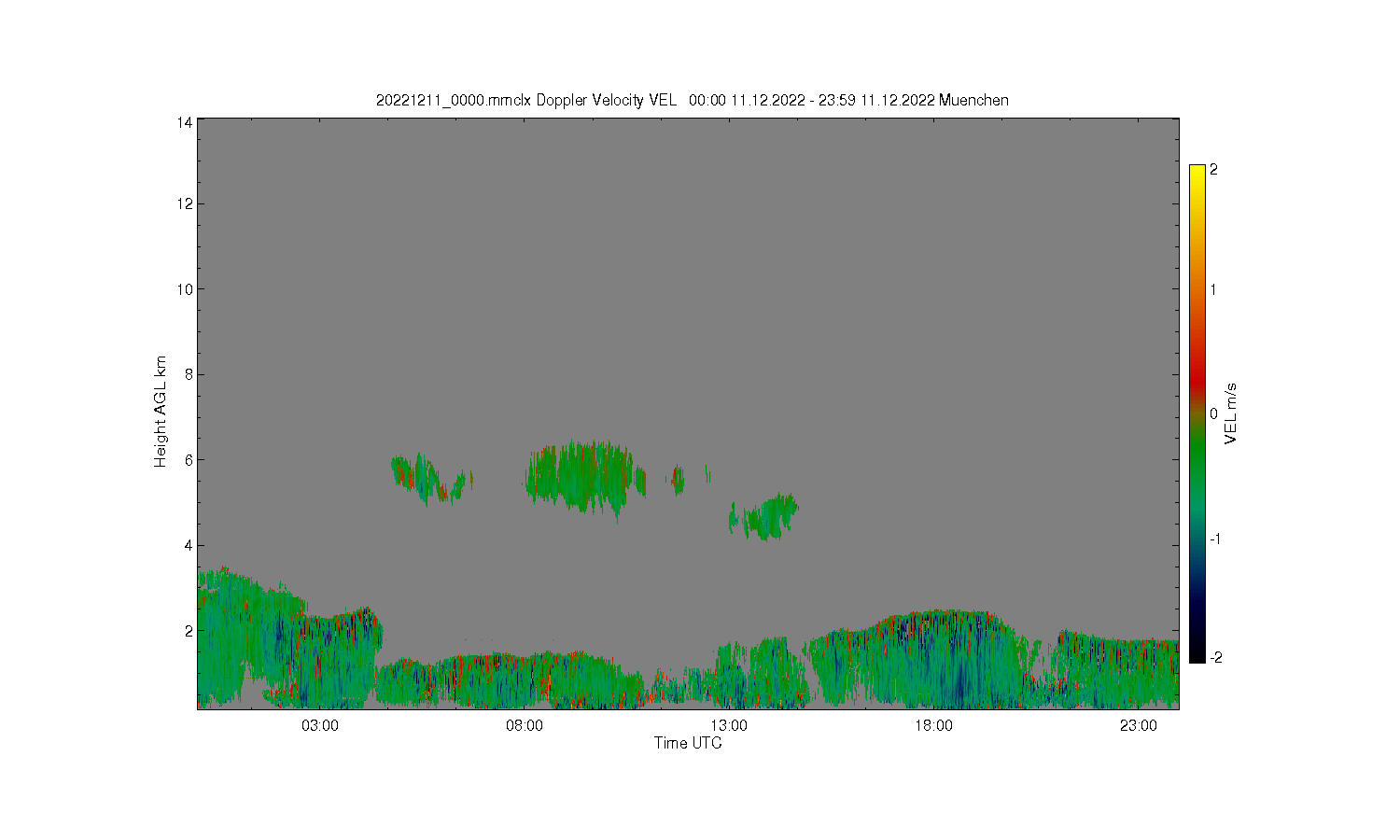Click the height tick label 4

pos(189,545)
